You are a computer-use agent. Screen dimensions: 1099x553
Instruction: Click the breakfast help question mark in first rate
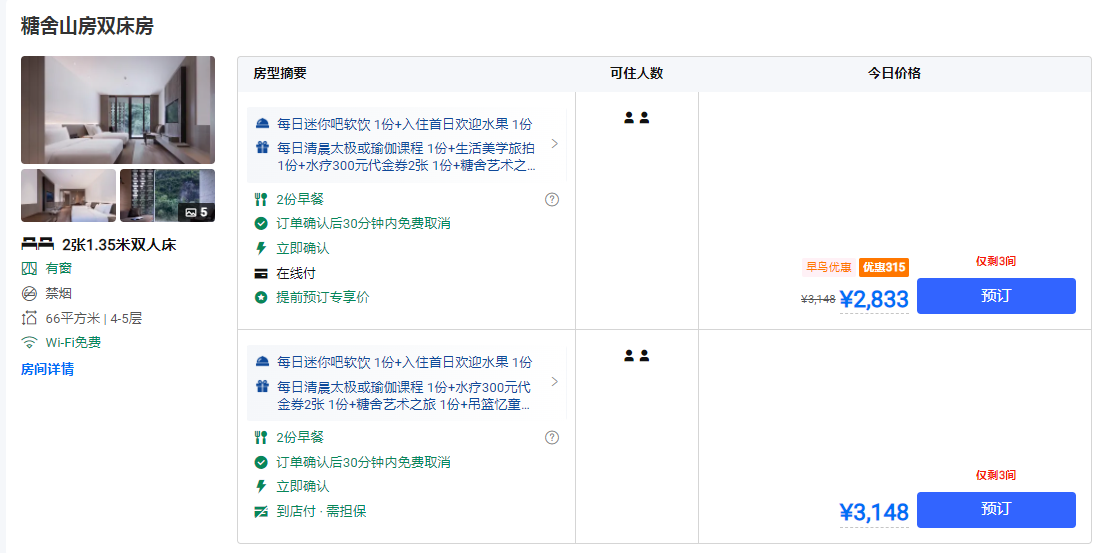[x=552, y=199]
